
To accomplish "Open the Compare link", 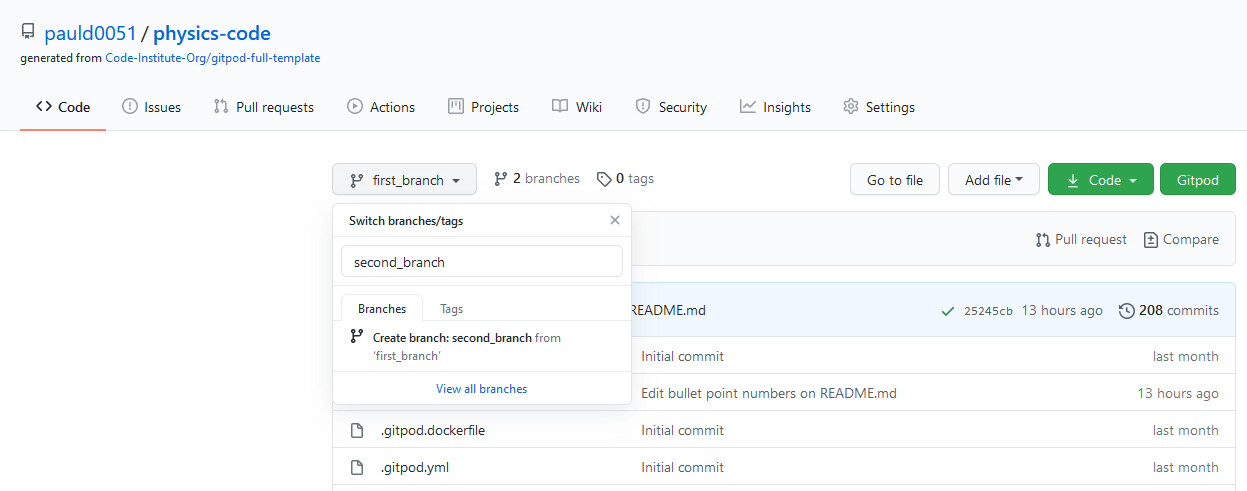I will [x=1181, y=239].
